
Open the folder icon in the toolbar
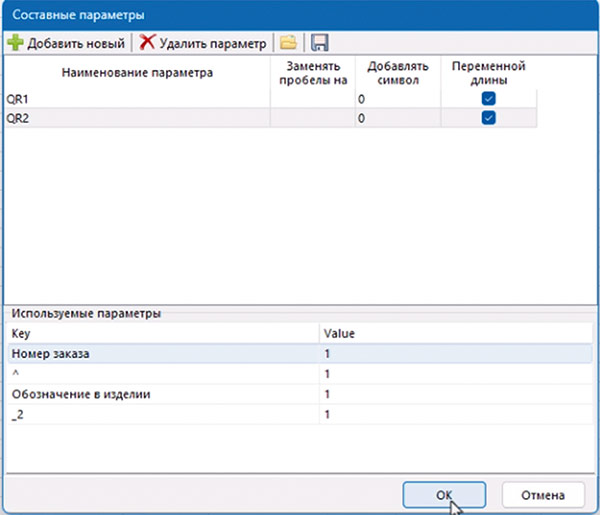tap(288, 43)
